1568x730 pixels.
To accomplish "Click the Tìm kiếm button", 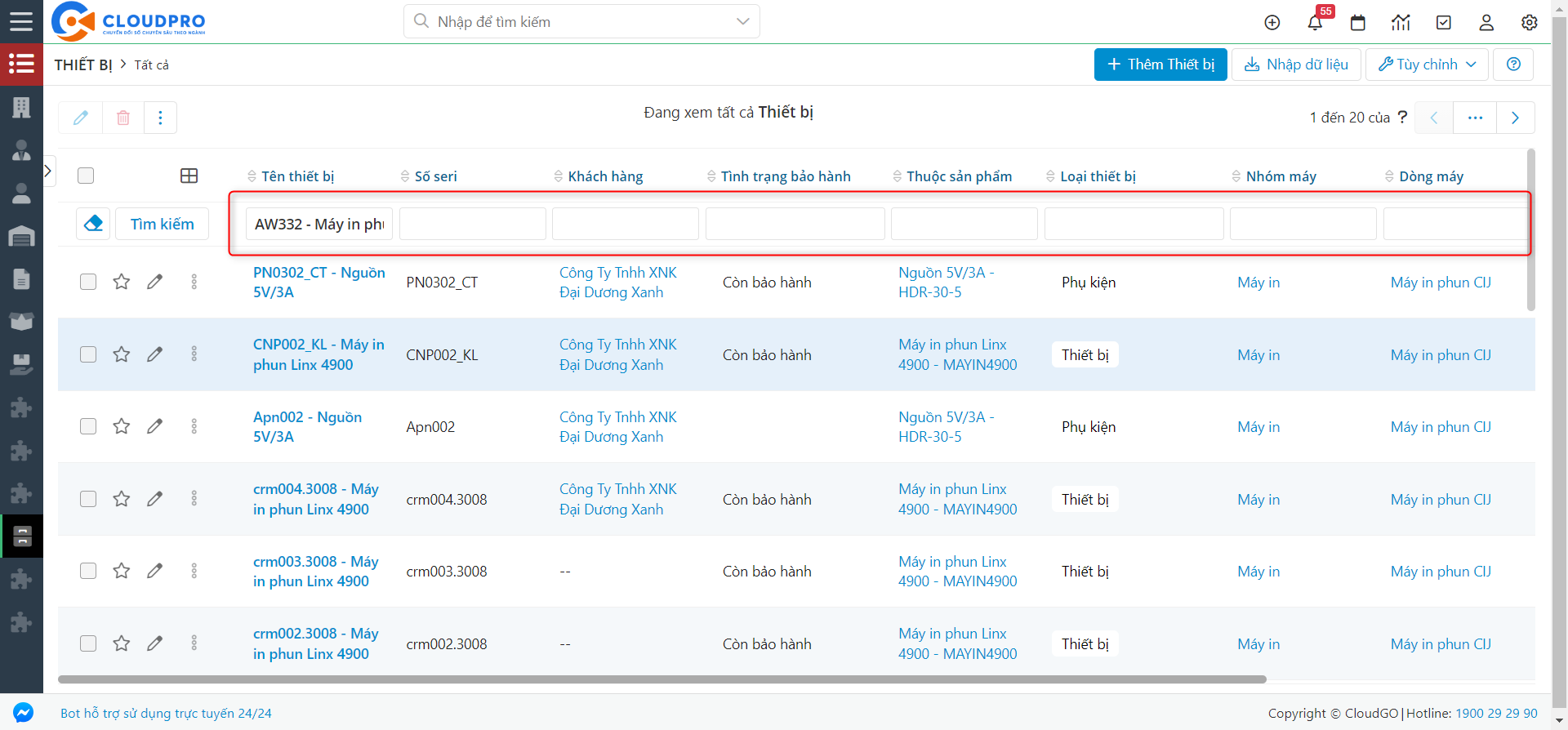I will click(162, 224).
